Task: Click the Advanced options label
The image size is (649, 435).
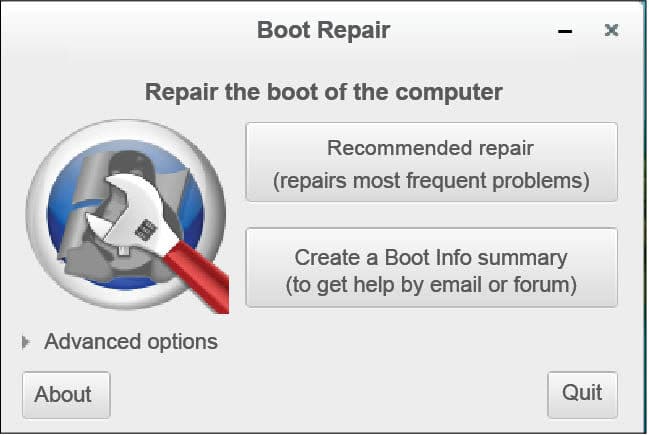Action: click(131, 342)
